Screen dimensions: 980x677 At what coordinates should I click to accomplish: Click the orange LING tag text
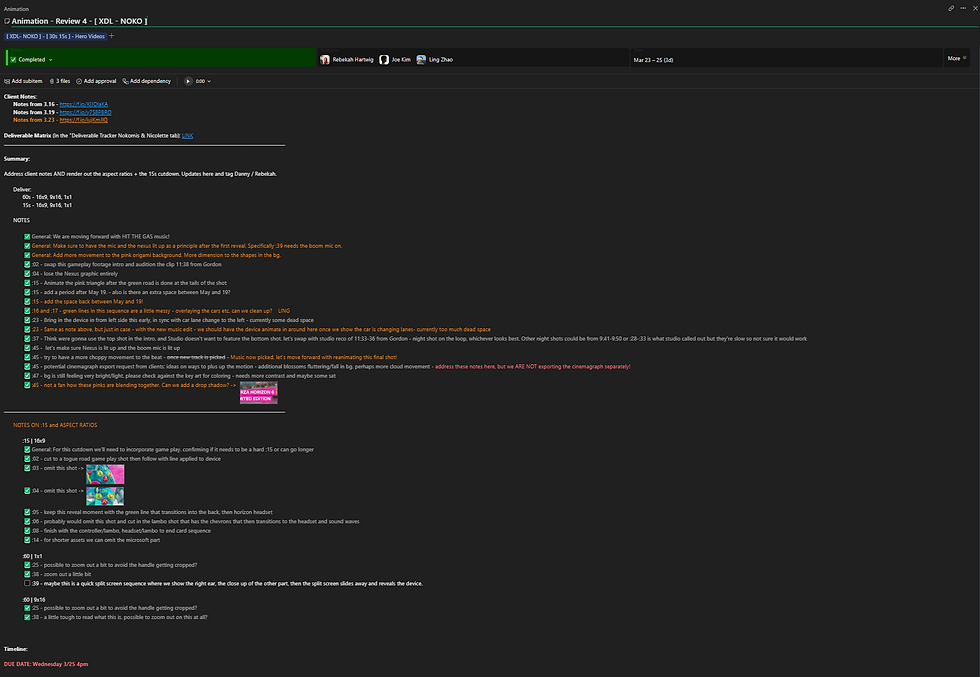[x=284, y=311]
